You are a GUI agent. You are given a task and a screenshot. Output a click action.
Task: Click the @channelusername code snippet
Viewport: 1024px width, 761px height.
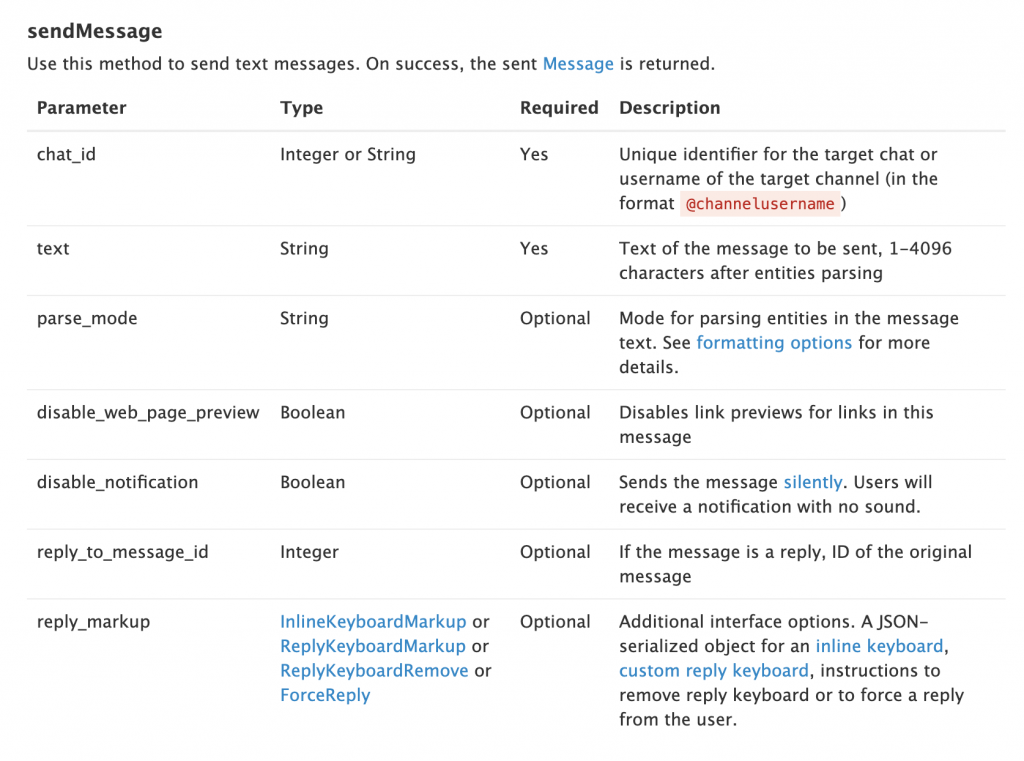[760, 204]
